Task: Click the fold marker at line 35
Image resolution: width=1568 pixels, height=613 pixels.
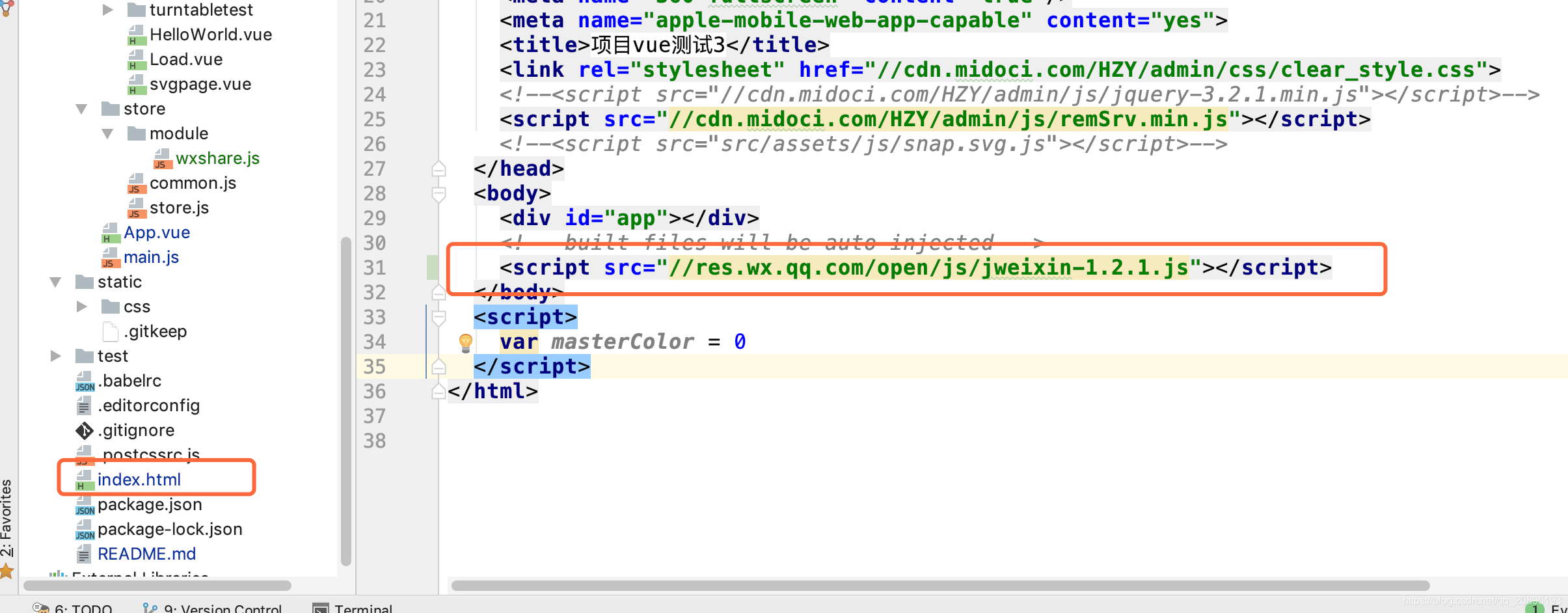Action: click(x=439, y=367)
